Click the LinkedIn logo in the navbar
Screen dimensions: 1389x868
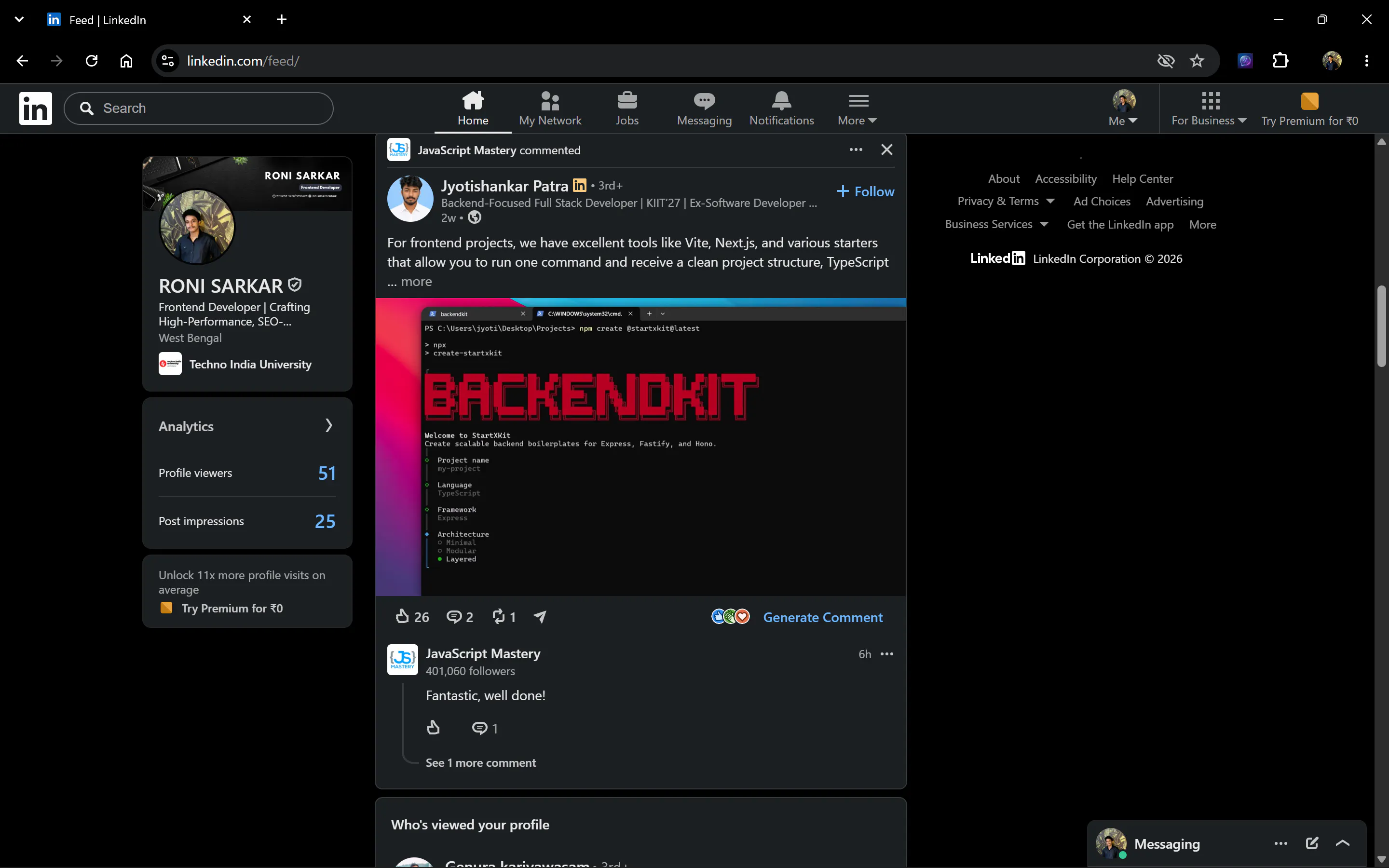[36, 108]
